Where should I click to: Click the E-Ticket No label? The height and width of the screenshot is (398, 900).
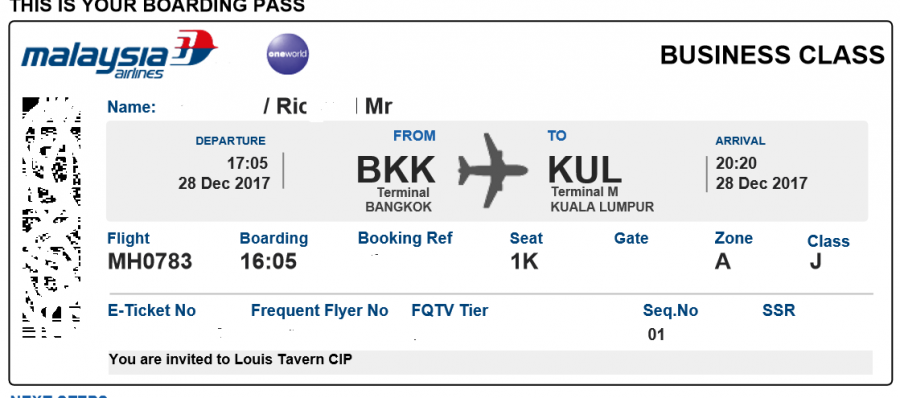pyautogui.click(x=152, y=311)
